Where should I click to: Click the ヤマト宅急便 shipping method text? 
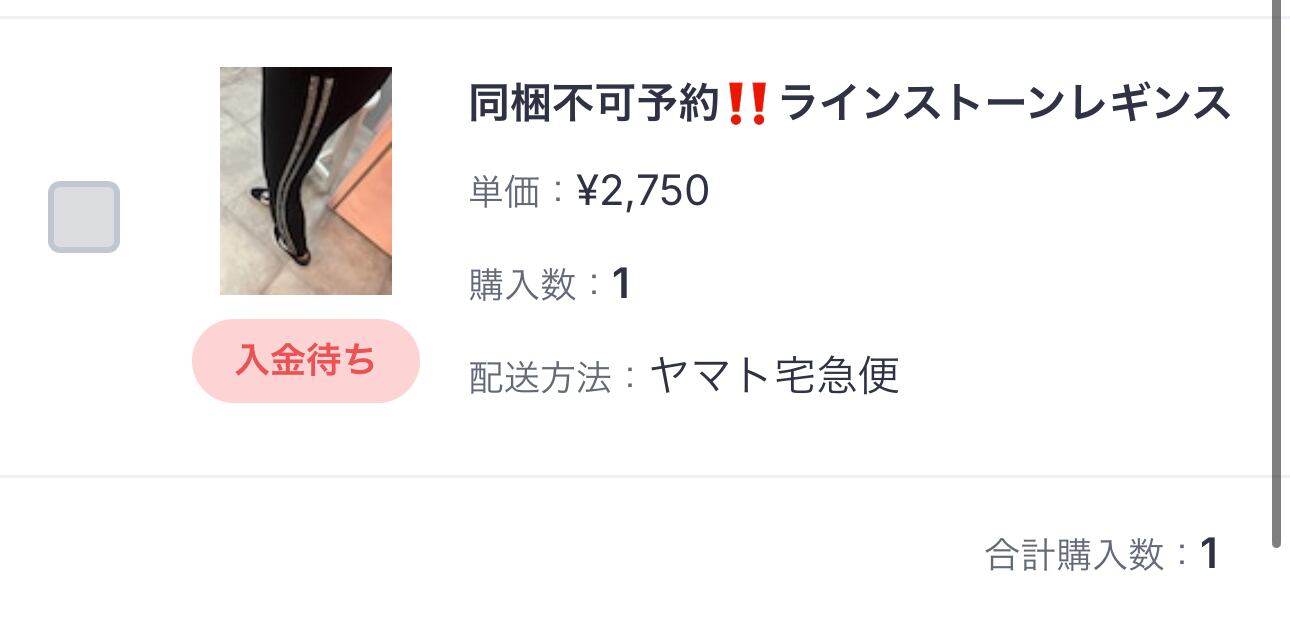tap(775, 376)
